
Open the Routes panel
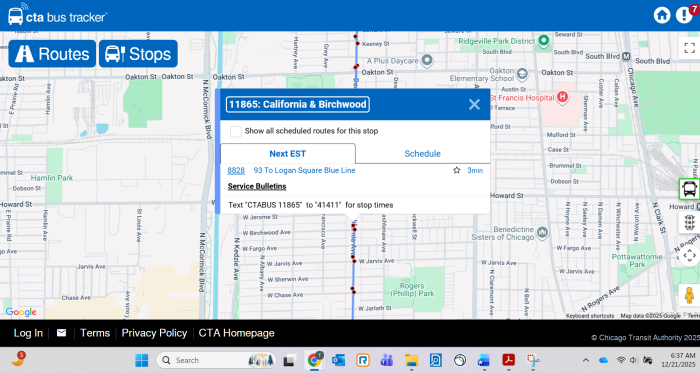(x=52, y=54)
